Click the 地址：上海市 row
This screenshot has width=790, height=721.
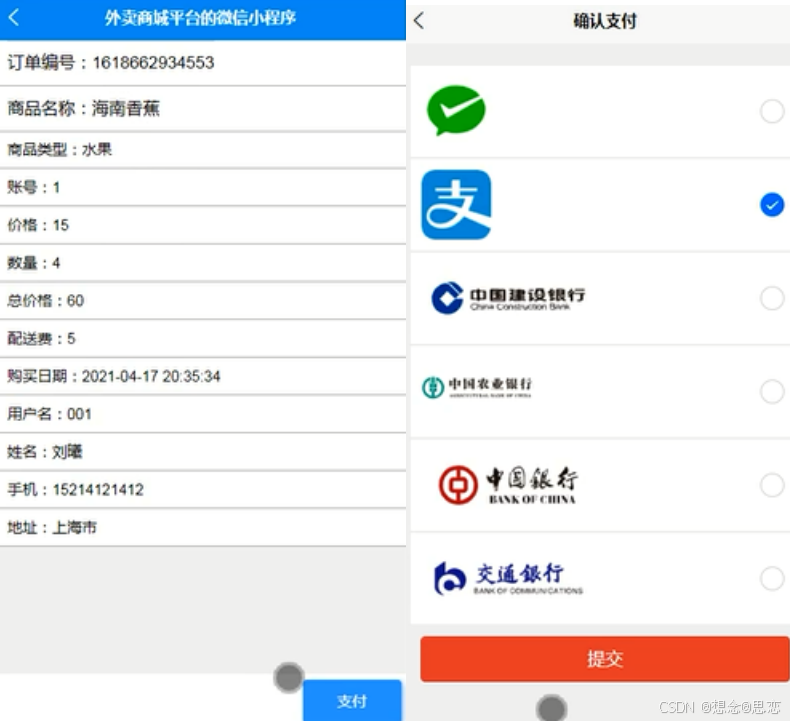(x=203, y=528)
